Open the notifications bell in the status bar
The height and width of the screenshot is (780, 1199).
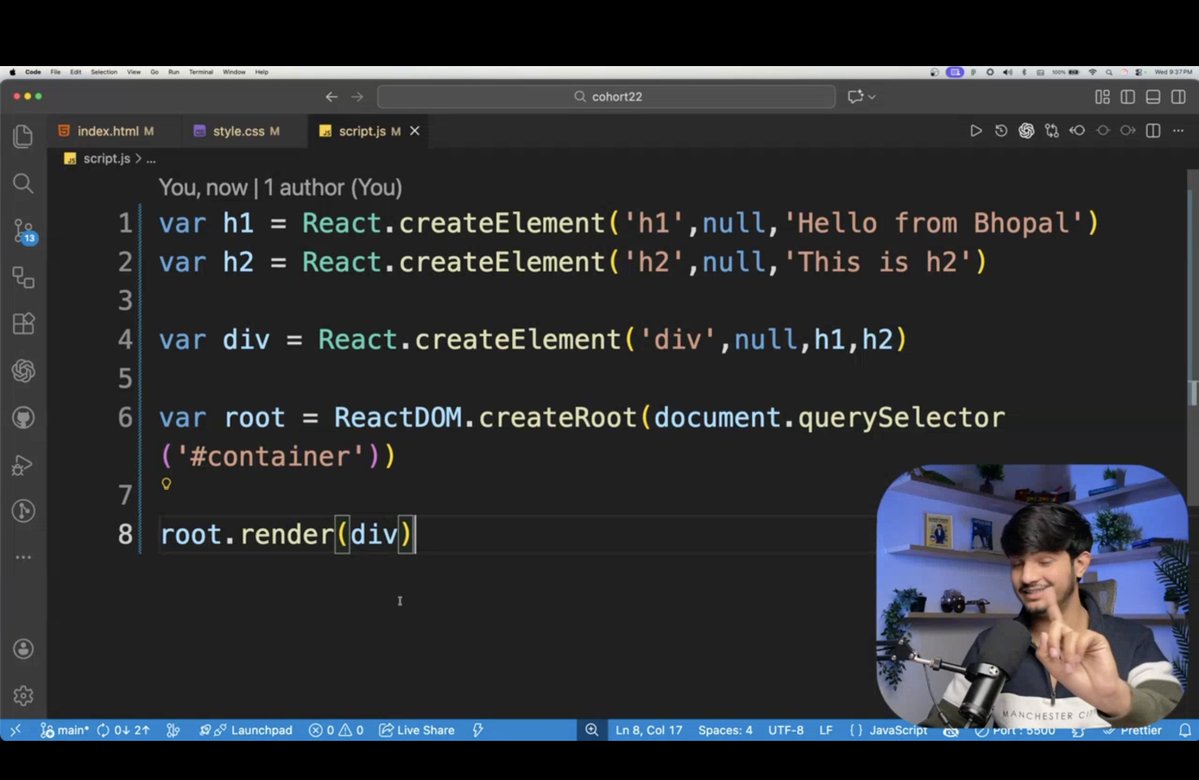[1184, 730]
